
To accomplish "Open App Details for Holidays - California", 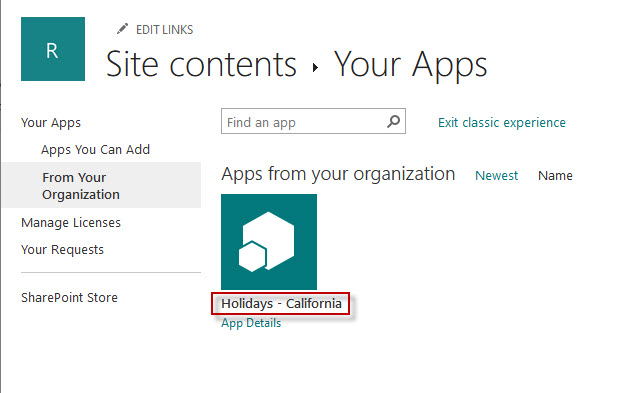I will [x=251, y=323].
